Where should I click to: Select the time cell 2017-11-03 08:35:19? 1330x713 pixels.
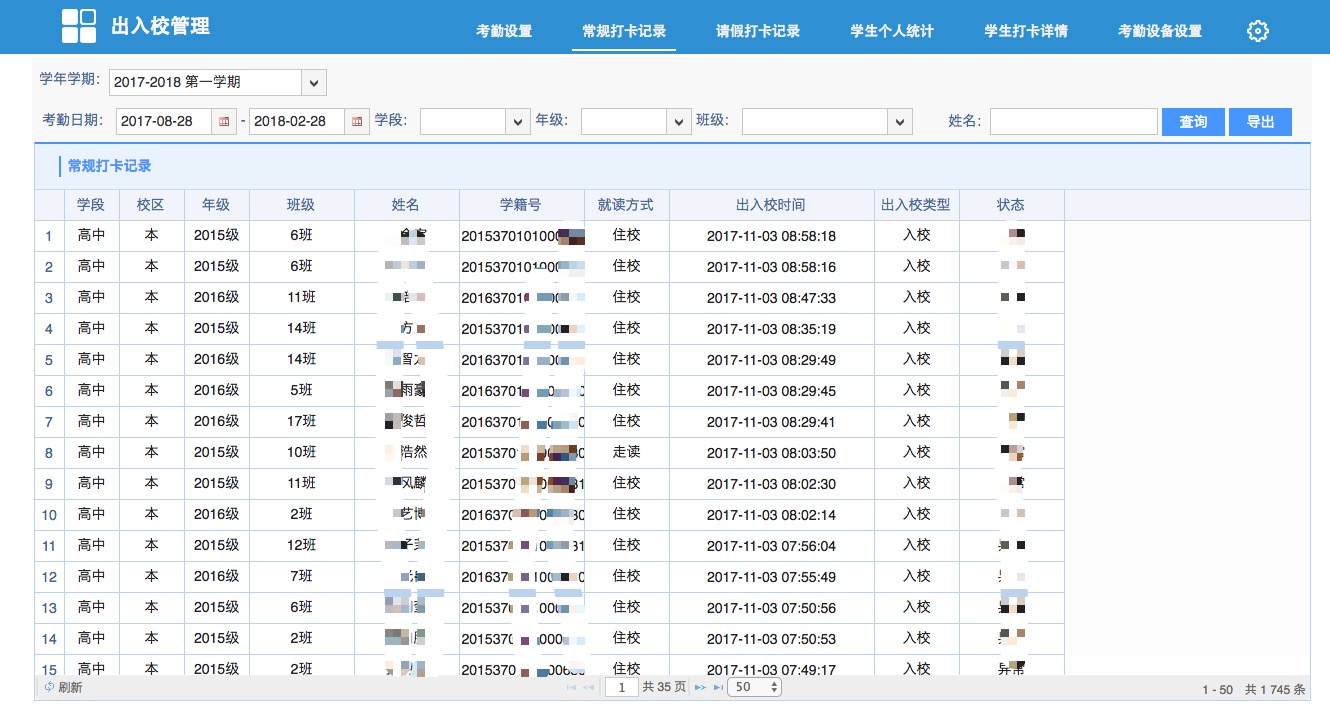(x=771, y=329)
